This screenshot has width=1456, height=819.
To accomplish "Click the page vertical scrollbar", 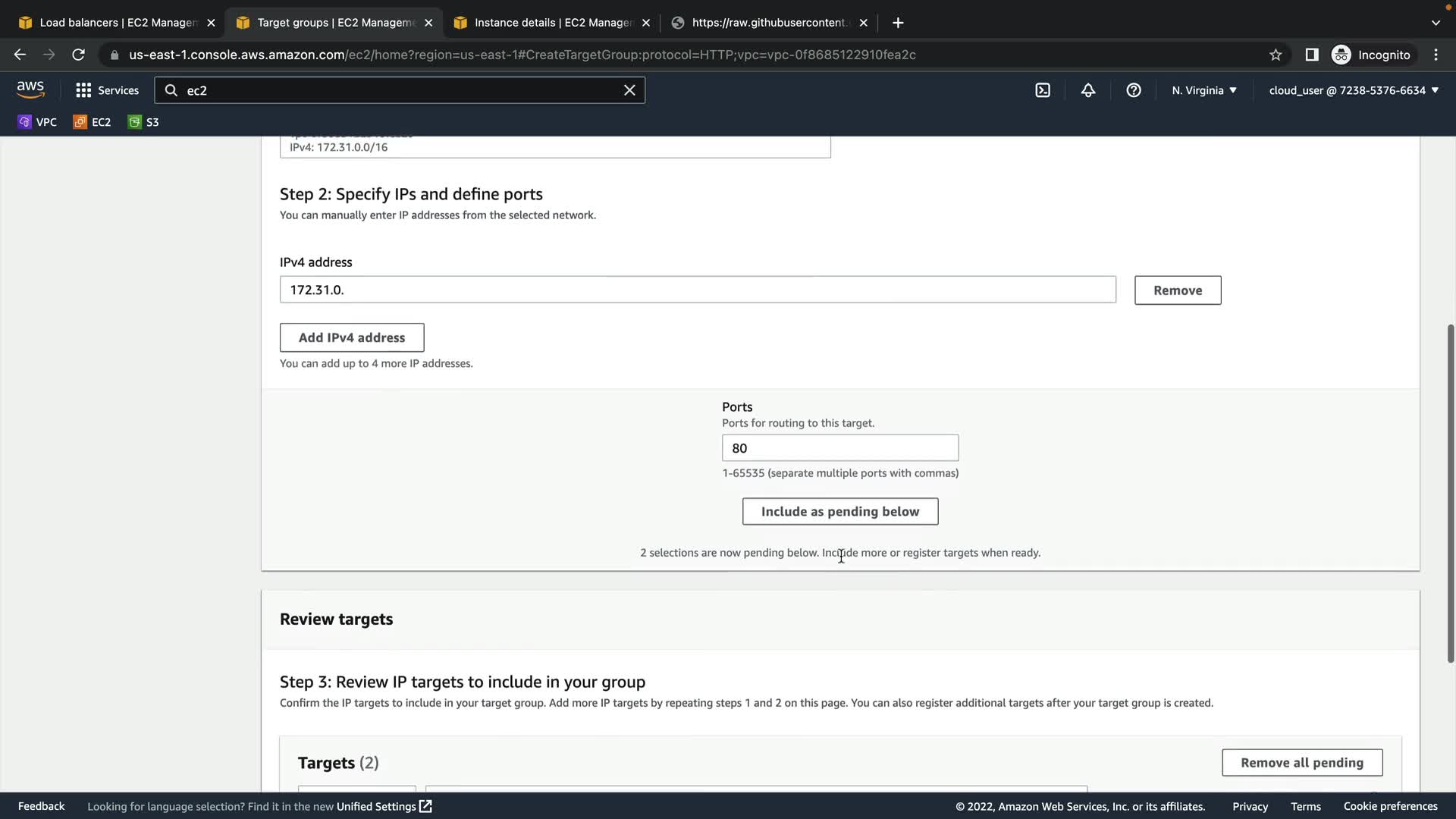I will (1450, 493).
